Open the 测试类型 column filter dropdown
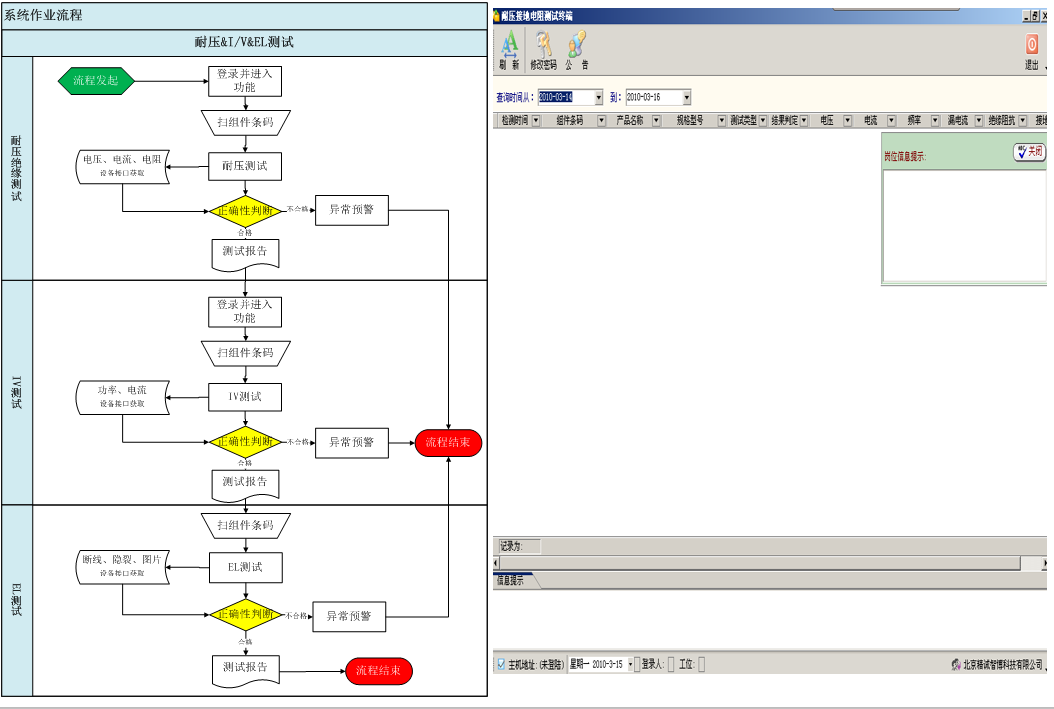 click(x=763, y=121)
